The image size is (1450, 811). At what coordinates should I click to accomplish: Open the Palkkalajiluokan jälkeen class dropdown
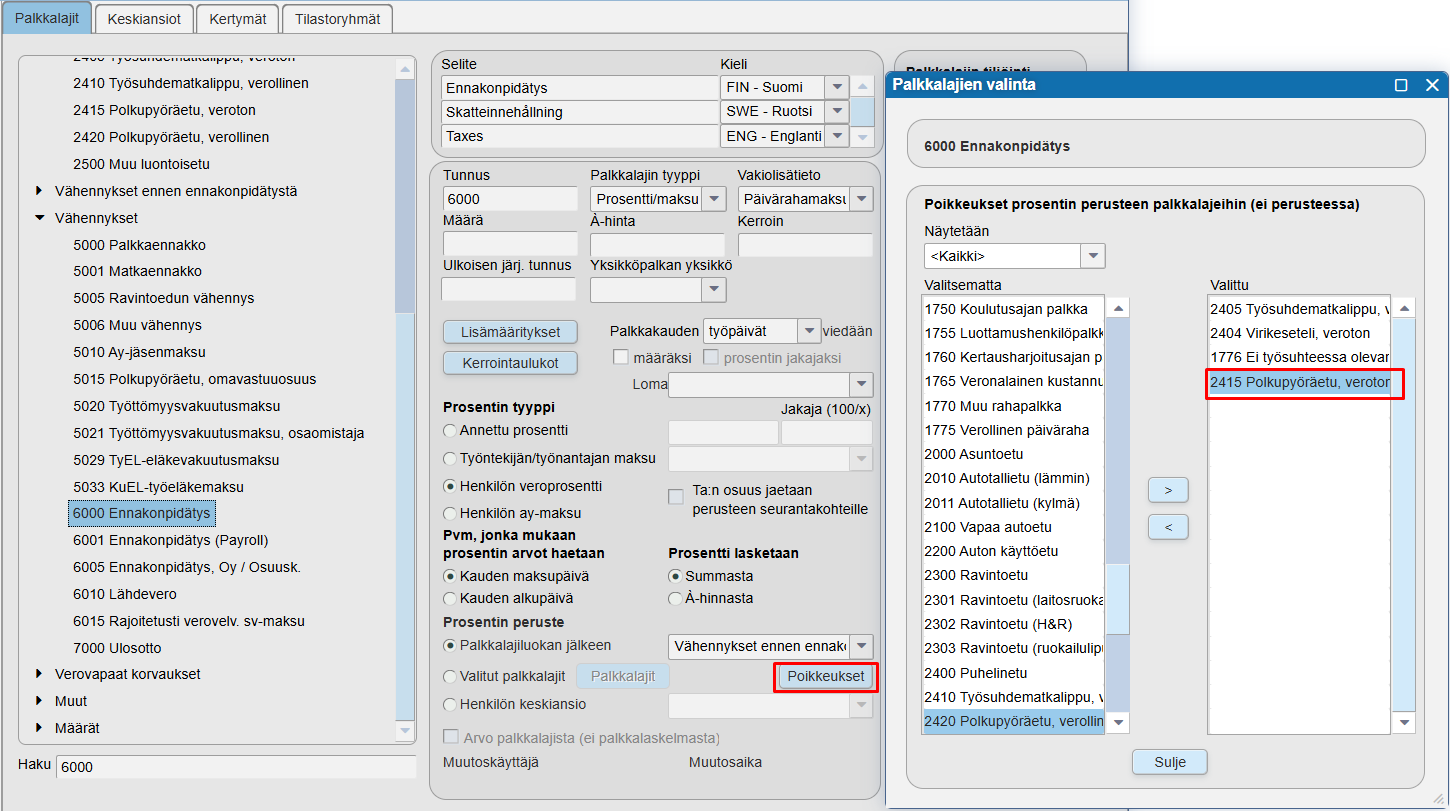861,646
